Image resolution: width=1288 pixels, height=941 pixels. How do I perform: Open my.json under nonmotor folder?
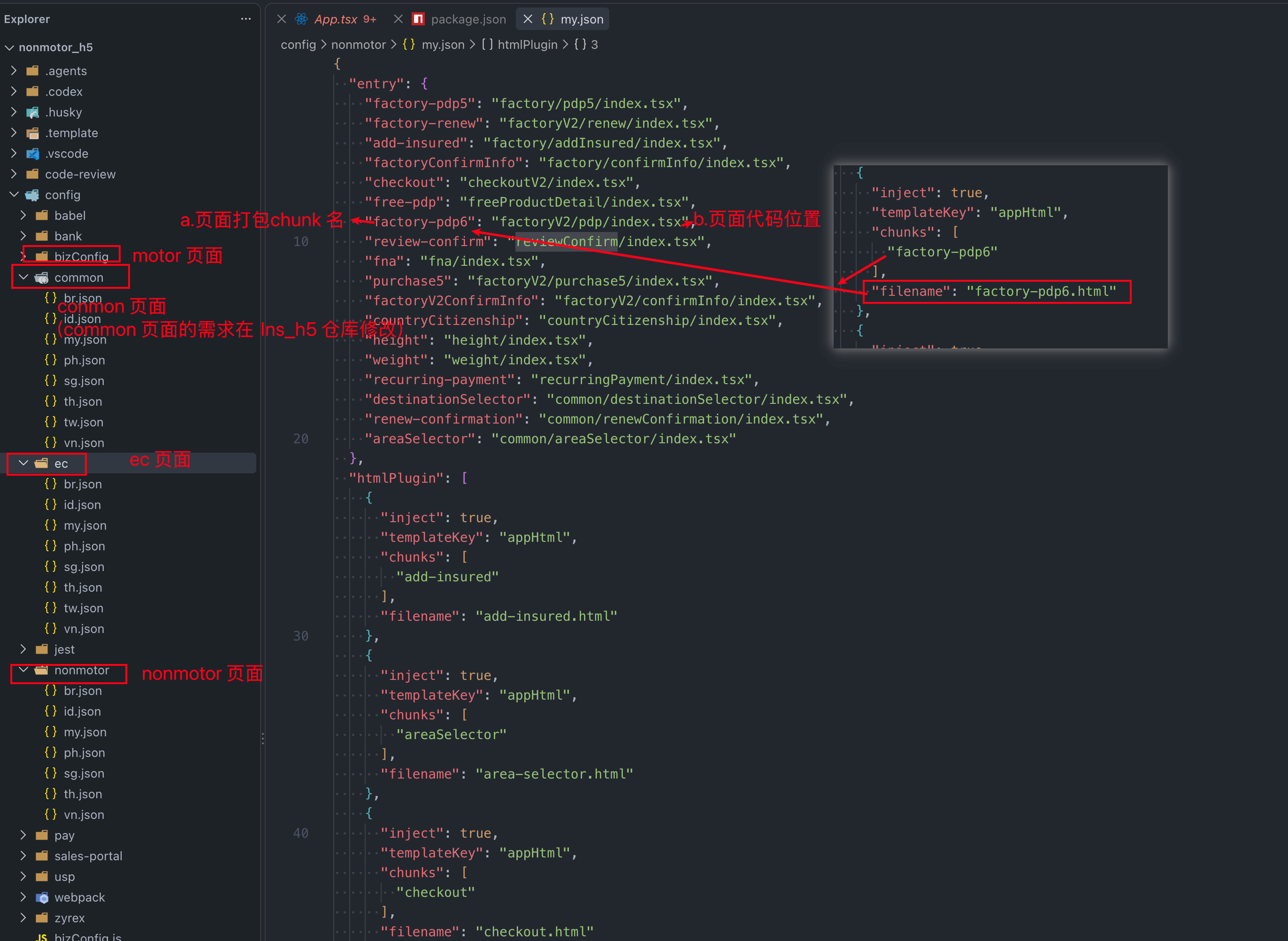click(x=85, y=732)
